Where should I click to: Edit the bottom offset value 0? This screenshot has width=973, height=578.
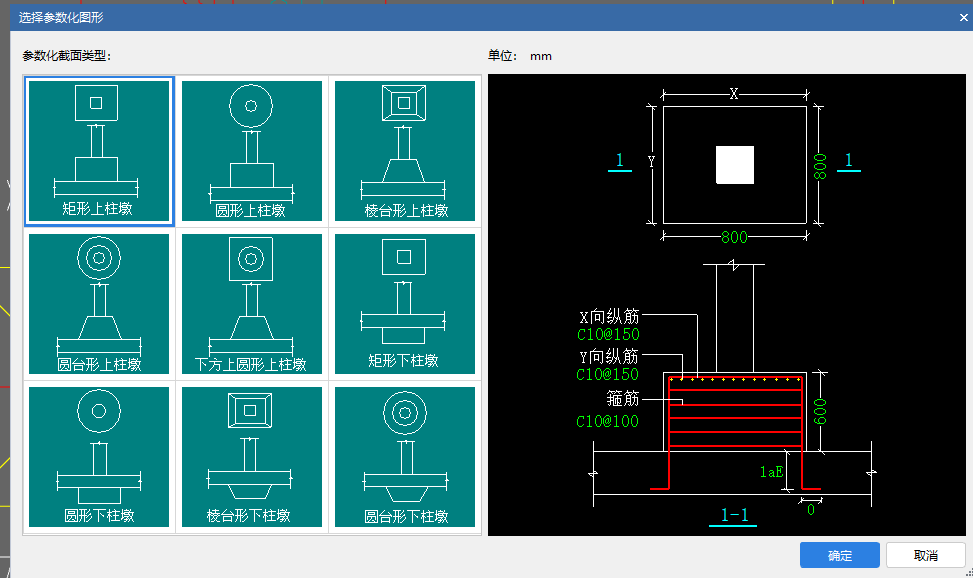[x=810, y=510]
